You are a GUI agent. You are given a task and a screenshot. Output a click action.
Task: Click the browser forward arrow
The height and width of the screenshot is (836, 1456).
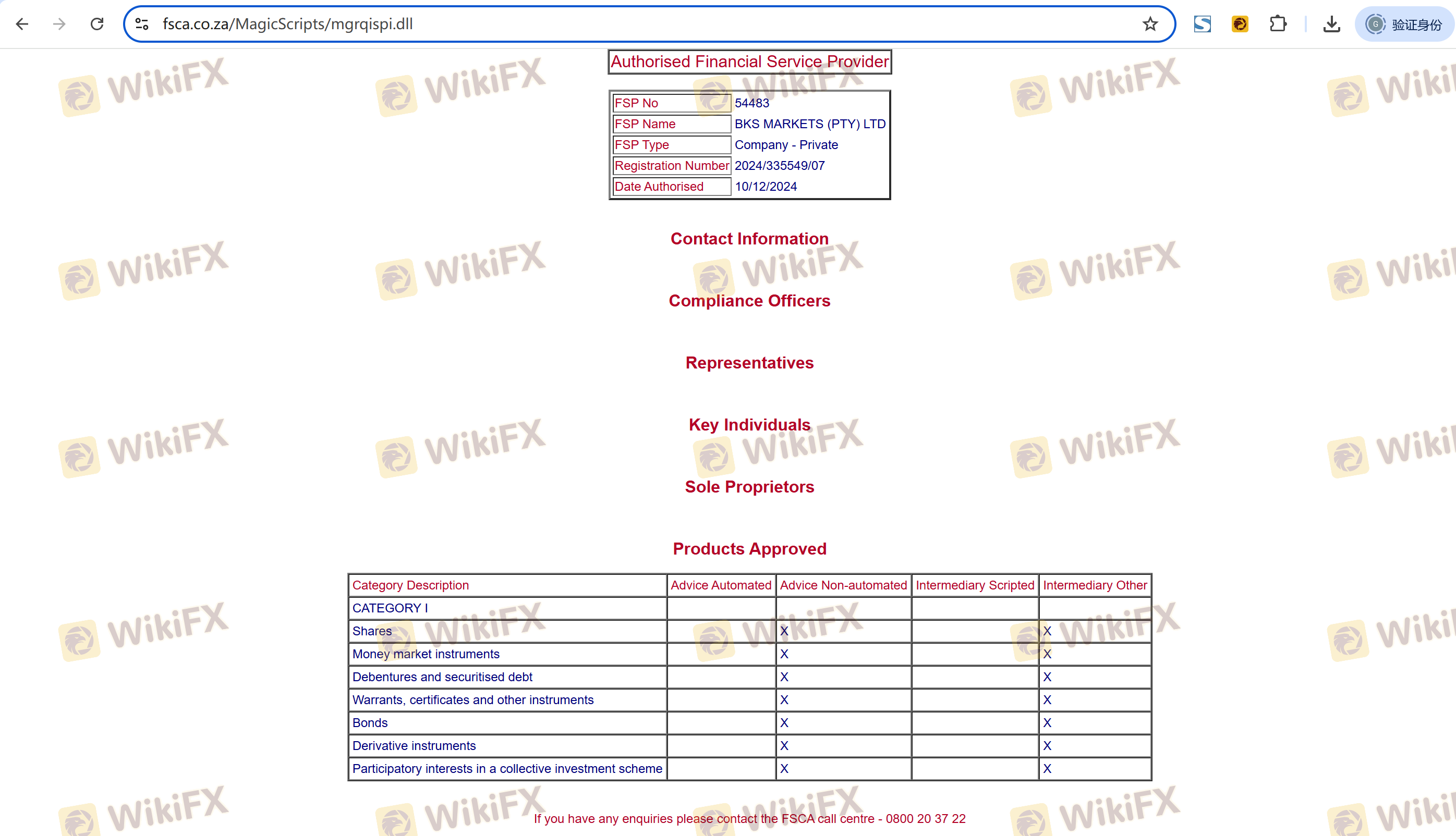pyautogui.click(x=59, y=24)
